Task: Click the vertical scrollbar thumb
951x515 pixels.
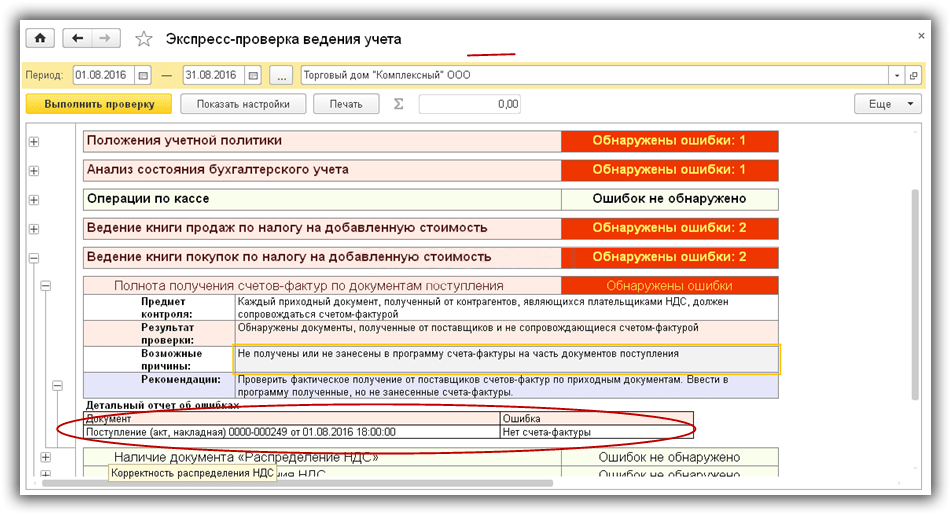Action: 915,294
